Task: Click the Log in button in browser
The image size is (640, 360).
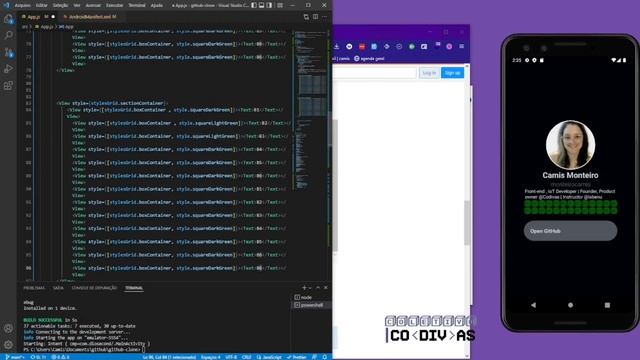Action: [429, 73]
